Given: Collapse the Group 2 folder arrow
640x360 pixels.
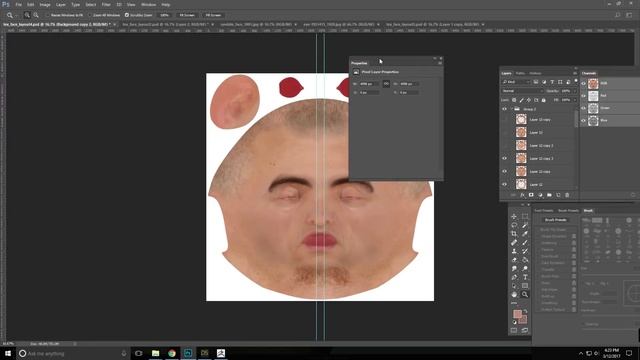Looking at the screenshot, I should click(x=511, y=109).
